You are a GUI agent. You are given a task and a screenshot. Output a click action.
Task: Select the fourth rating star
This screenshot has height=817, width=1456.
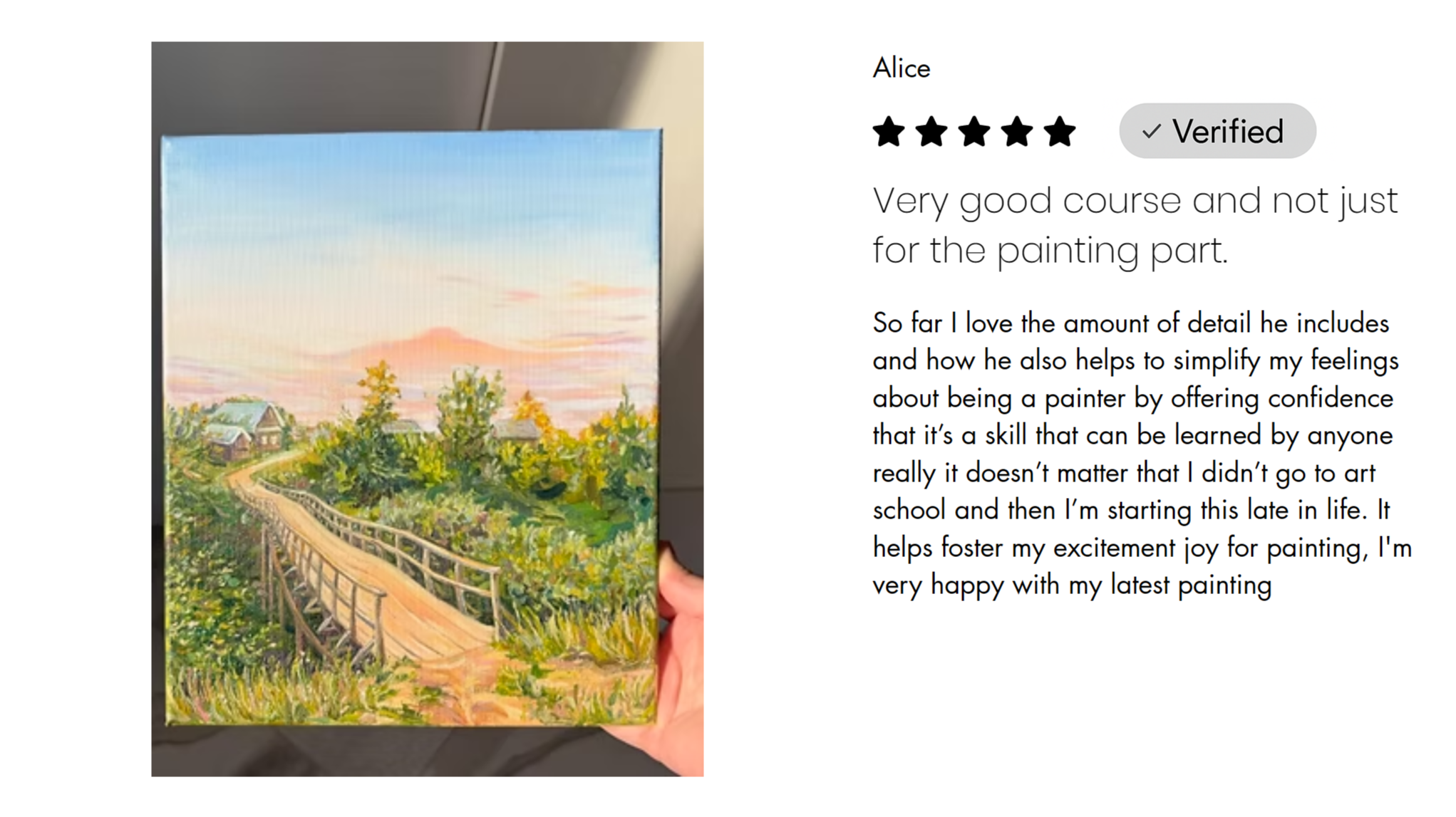tap(1017, 132)
